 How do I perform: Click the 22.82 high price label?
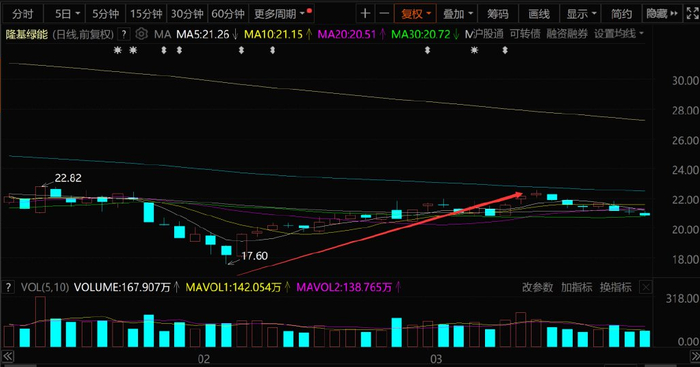(68, 178)
